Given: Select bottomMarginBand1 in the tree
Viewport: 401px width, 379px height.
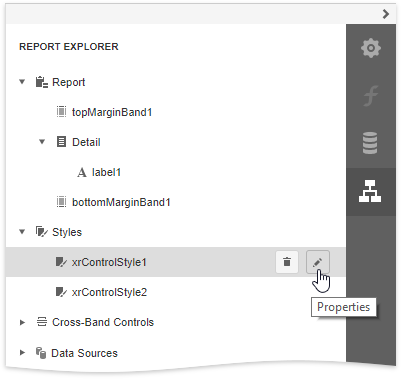Looking at the screenshot, I should 121,202.
